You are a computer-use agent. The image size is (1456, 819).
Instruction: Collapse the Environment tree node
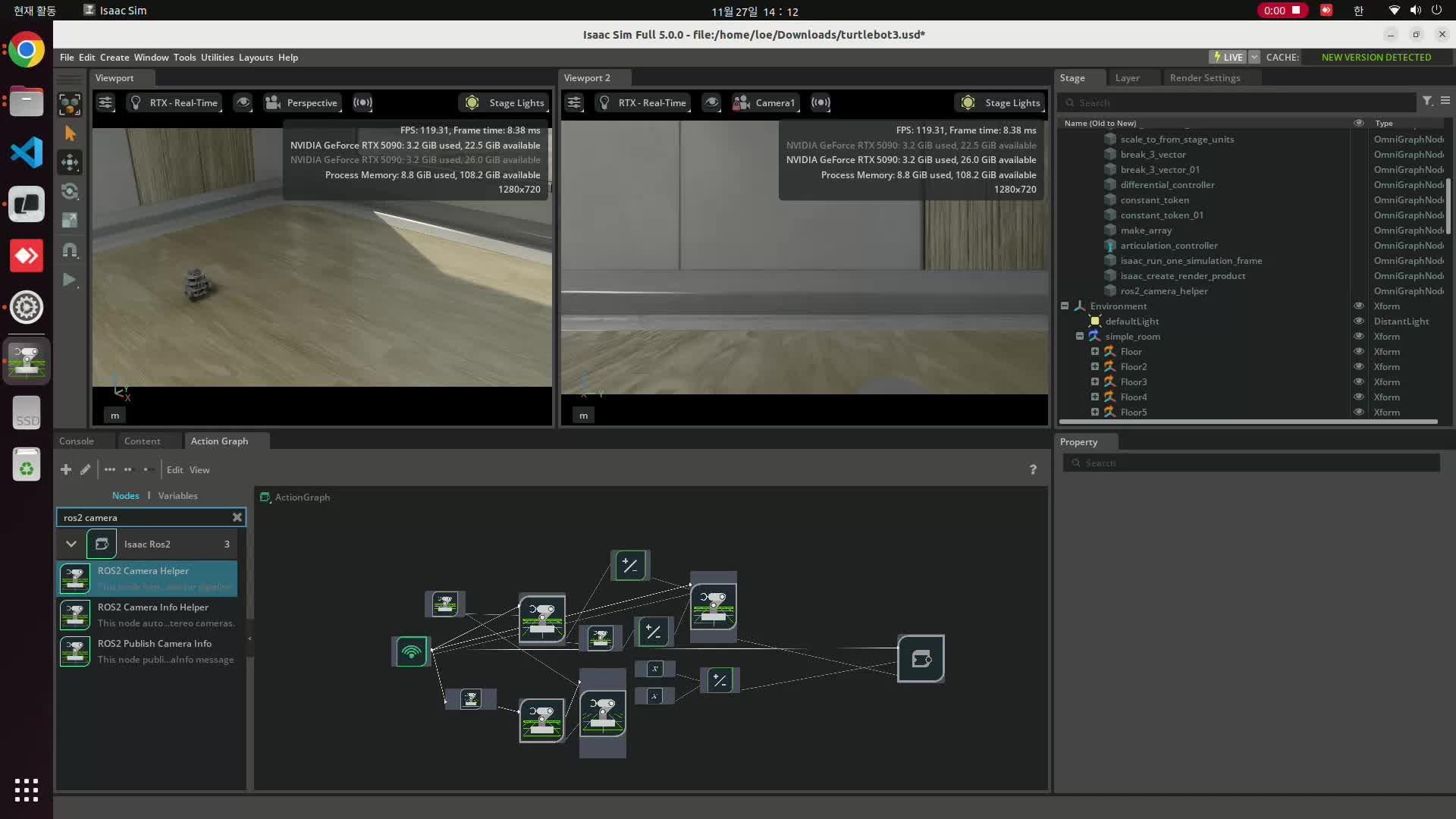(1065, 306)
